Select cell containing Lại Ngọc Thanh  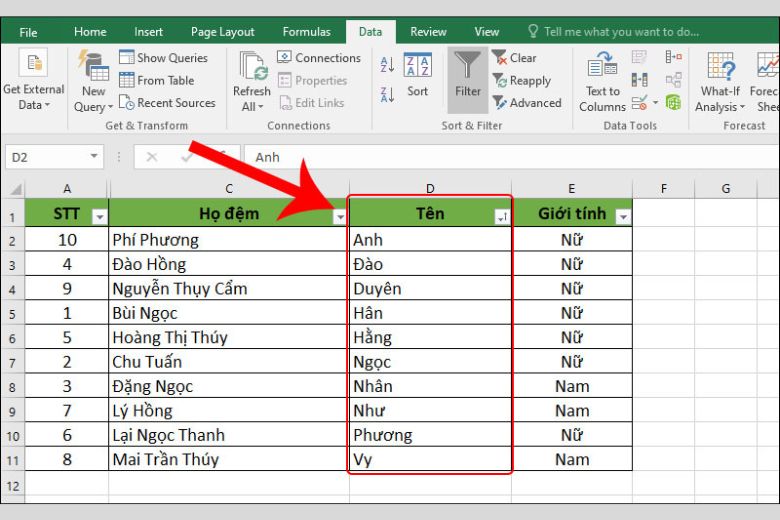[229, 435]
